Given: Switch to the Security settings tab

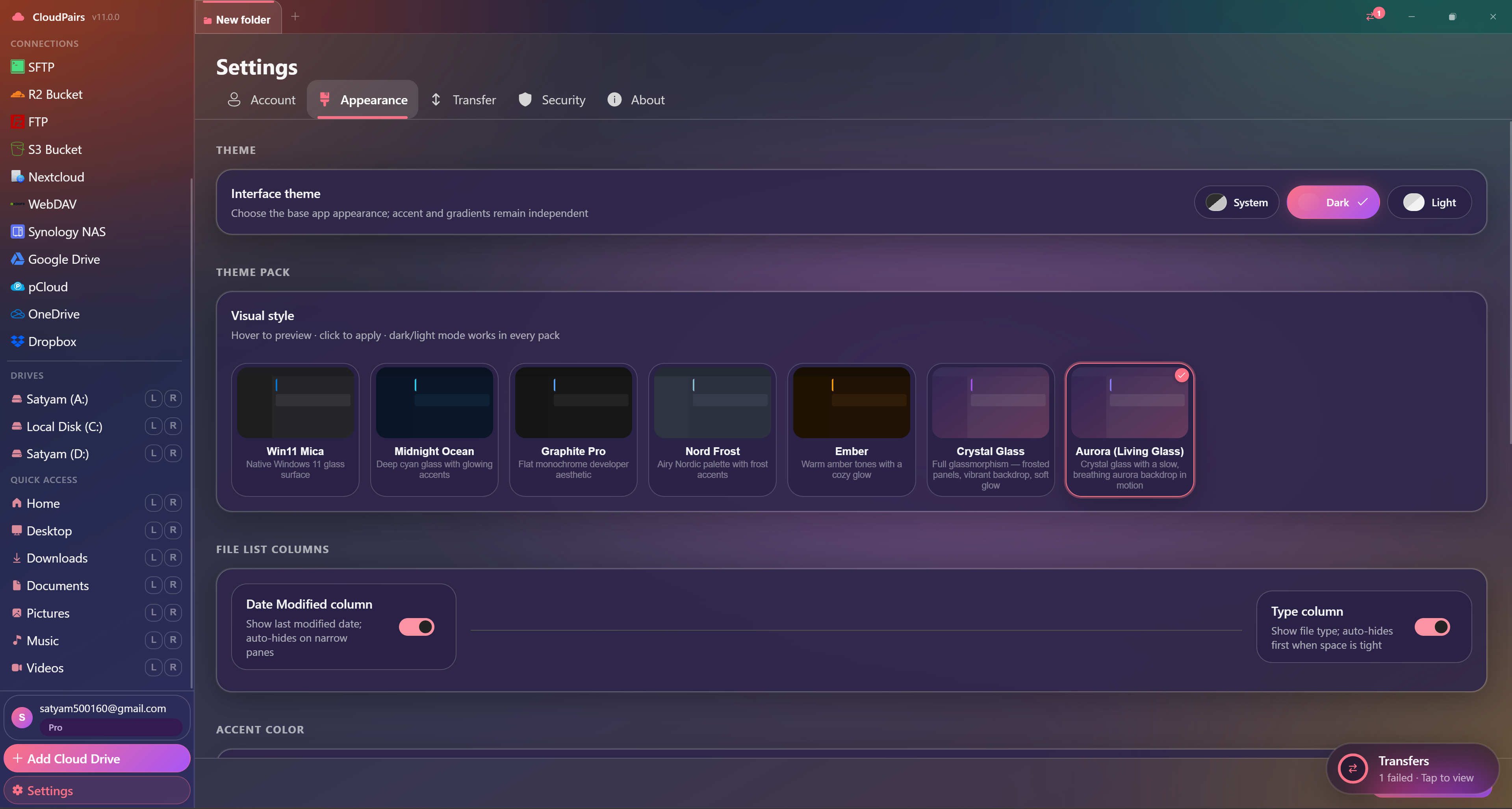Looking at the screenshot, I should pos(552,100).
